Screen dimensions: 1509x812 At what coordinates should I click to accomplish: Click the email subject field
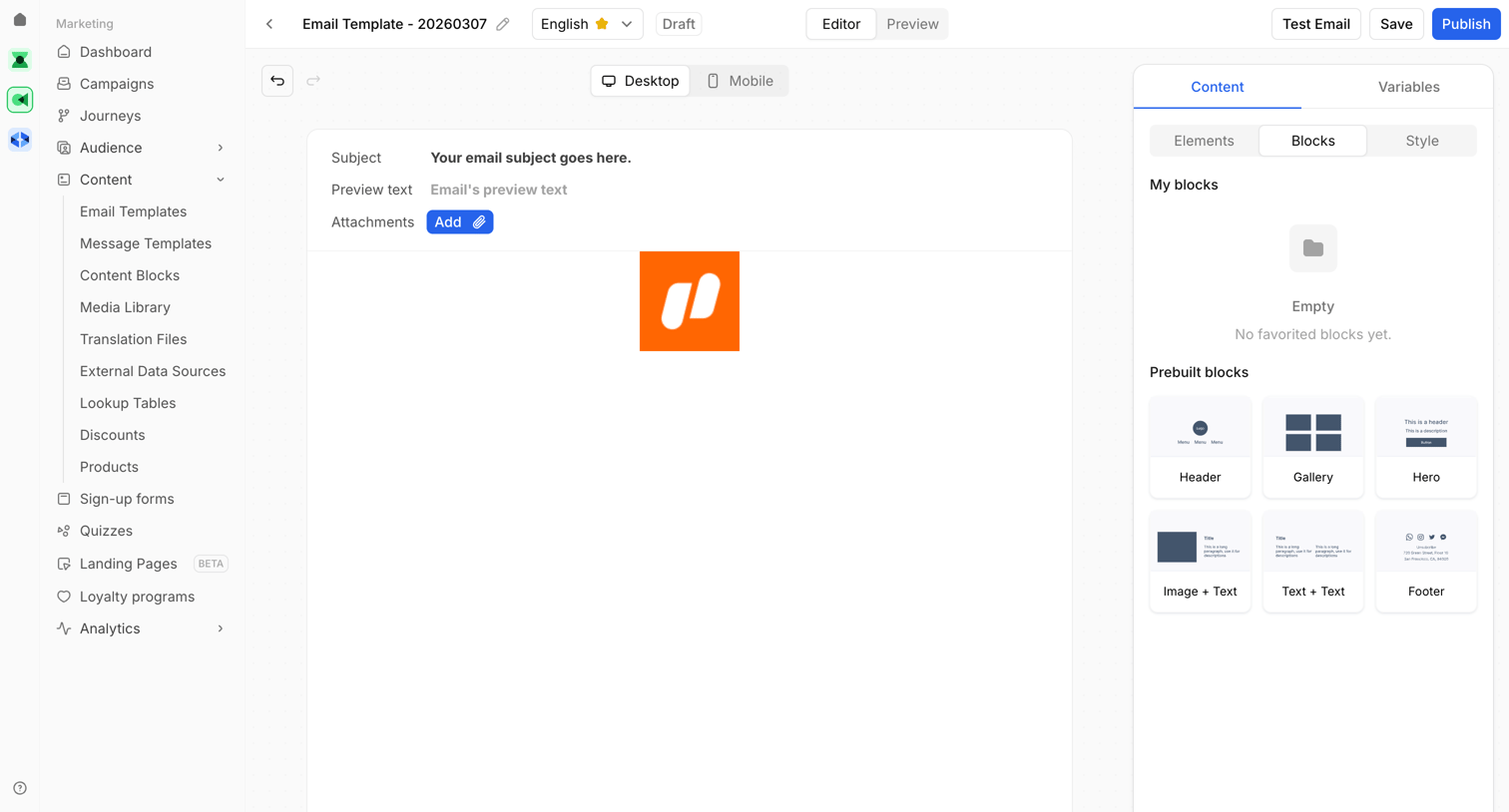pos(531,158)
